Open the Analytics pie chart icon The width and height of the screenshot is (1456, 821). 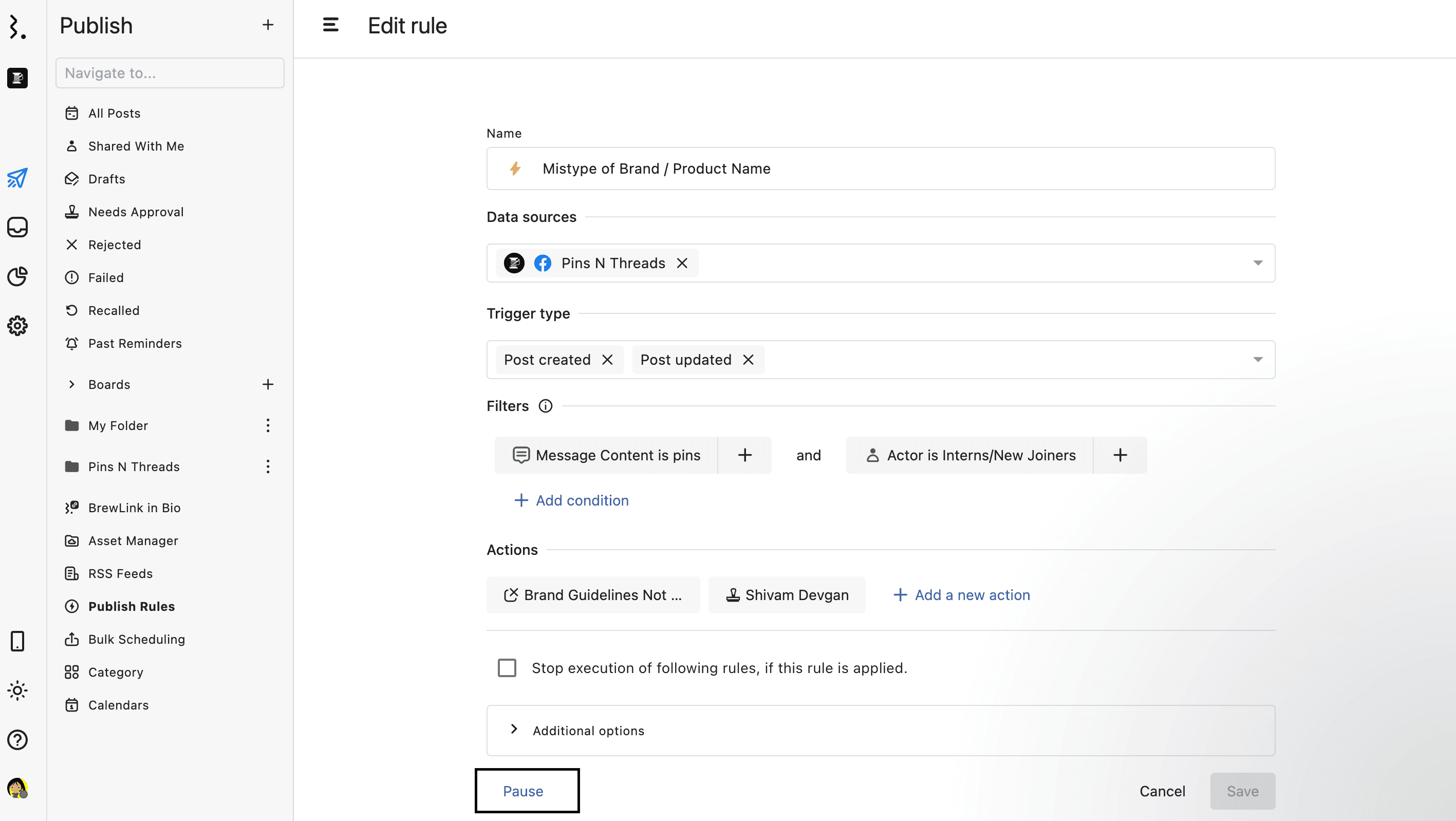tap(17, 276)
